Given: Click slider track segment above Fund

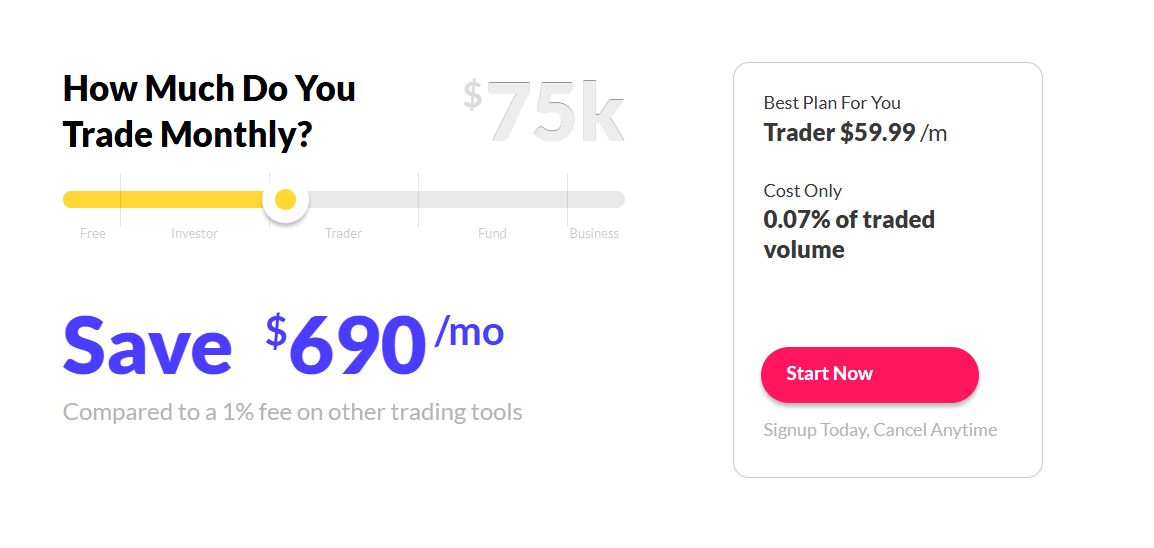Looking at the screenshot, I should (x=492, y=199).
